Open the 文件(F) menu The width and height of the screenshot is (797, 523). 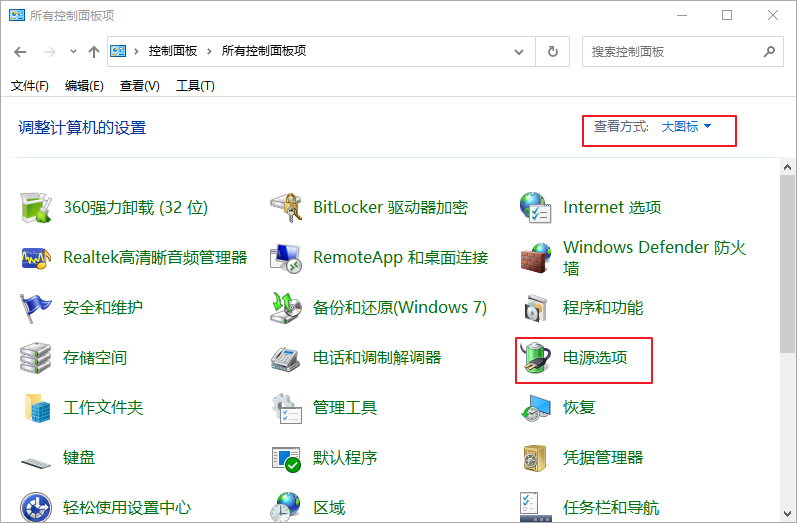click(30, 86)
